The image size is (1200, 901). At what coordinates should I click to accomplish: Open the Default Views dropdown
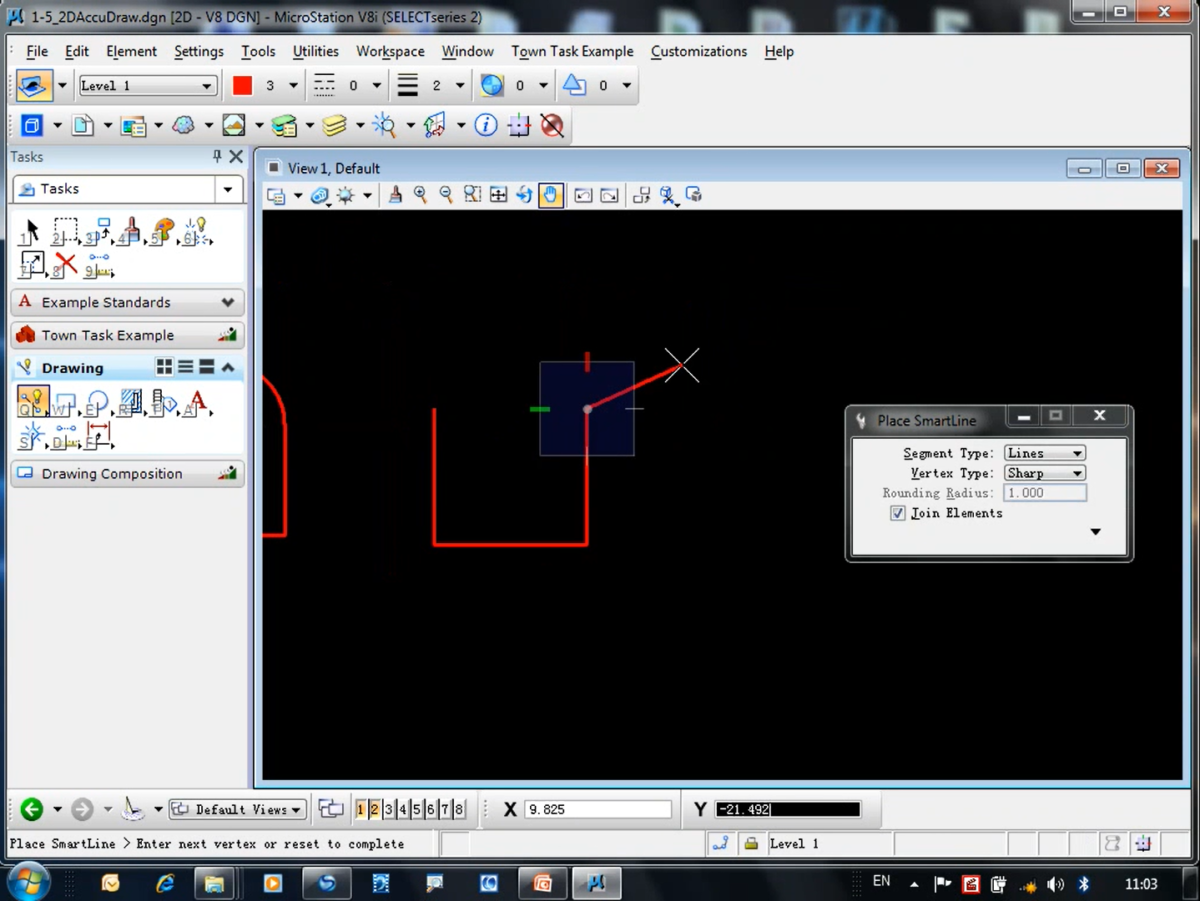238,809
